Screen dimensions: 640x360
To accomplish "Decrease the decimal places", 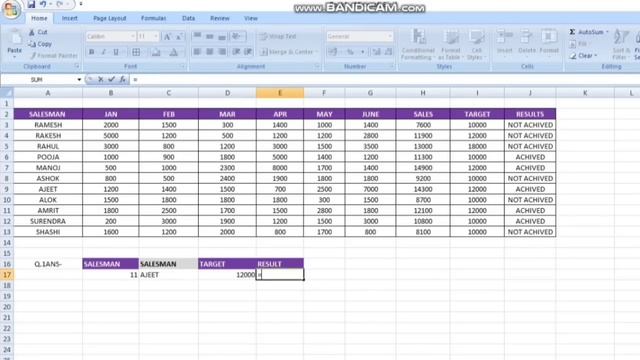I will (x=388, y=52).
